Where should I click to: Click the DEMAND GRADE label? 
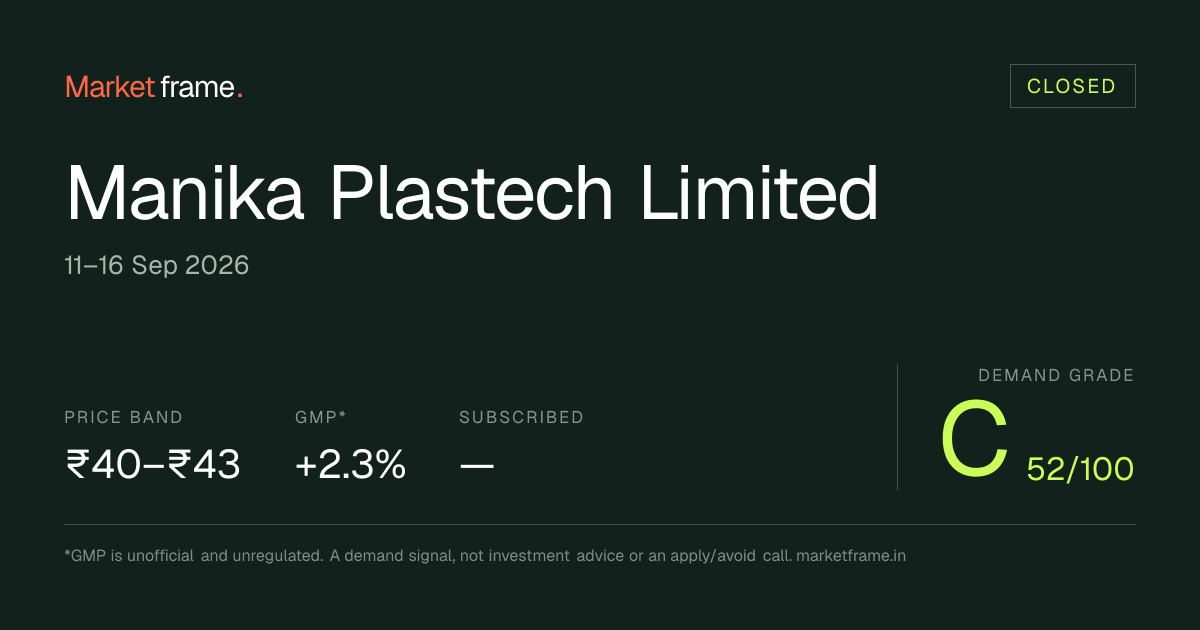click(1056, 376)
